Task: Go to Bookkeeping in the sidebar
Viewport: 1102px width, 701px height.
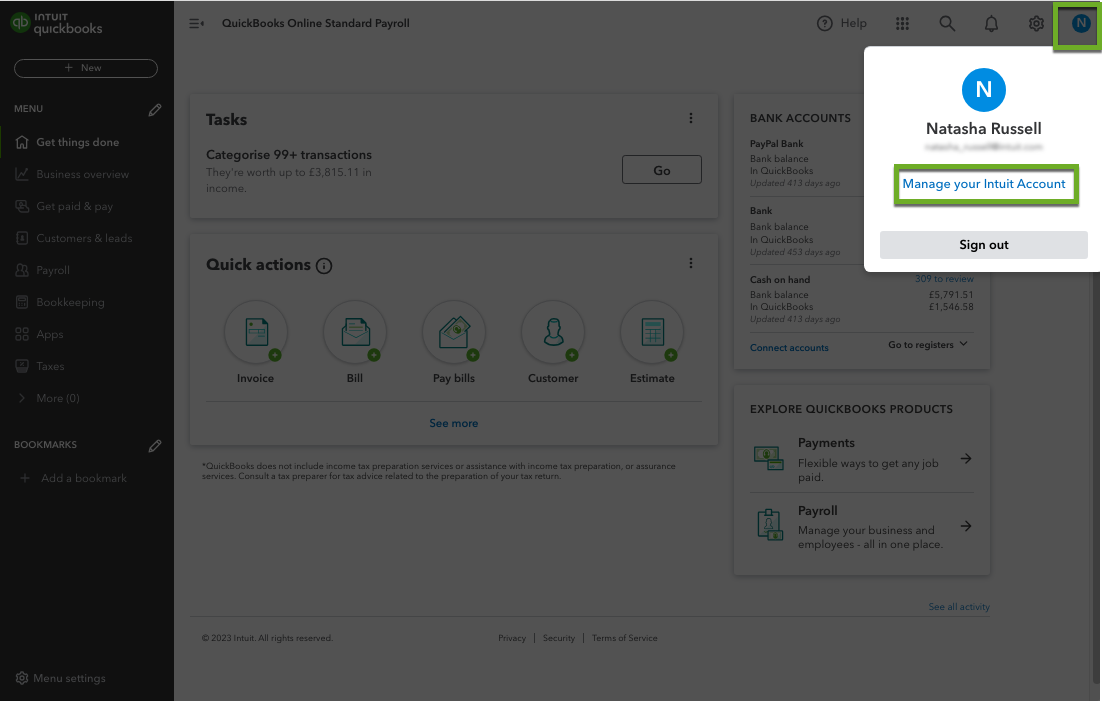Action: click(x=70, y=302)
